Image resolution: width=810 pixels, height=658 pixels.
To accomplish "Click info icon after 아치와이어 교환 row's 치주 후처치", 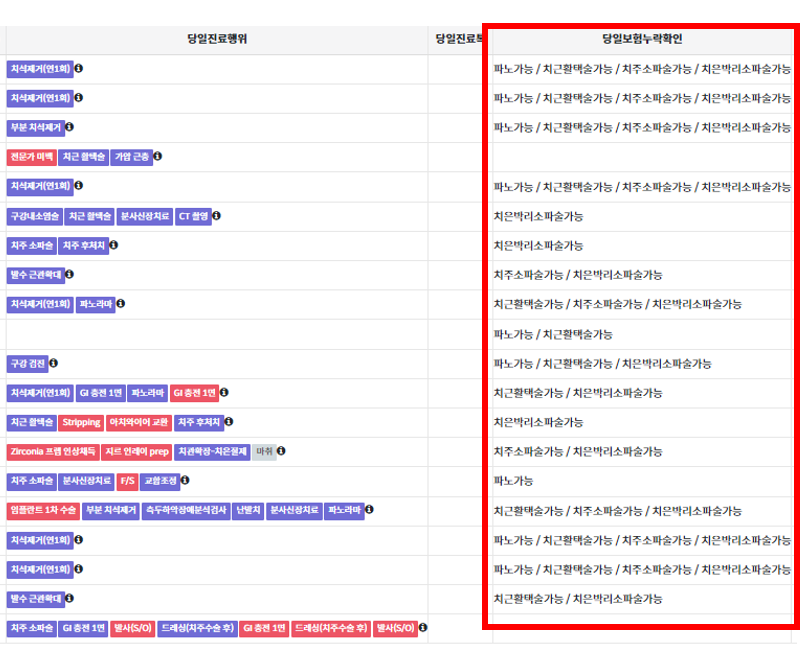I will coord(229,422).
